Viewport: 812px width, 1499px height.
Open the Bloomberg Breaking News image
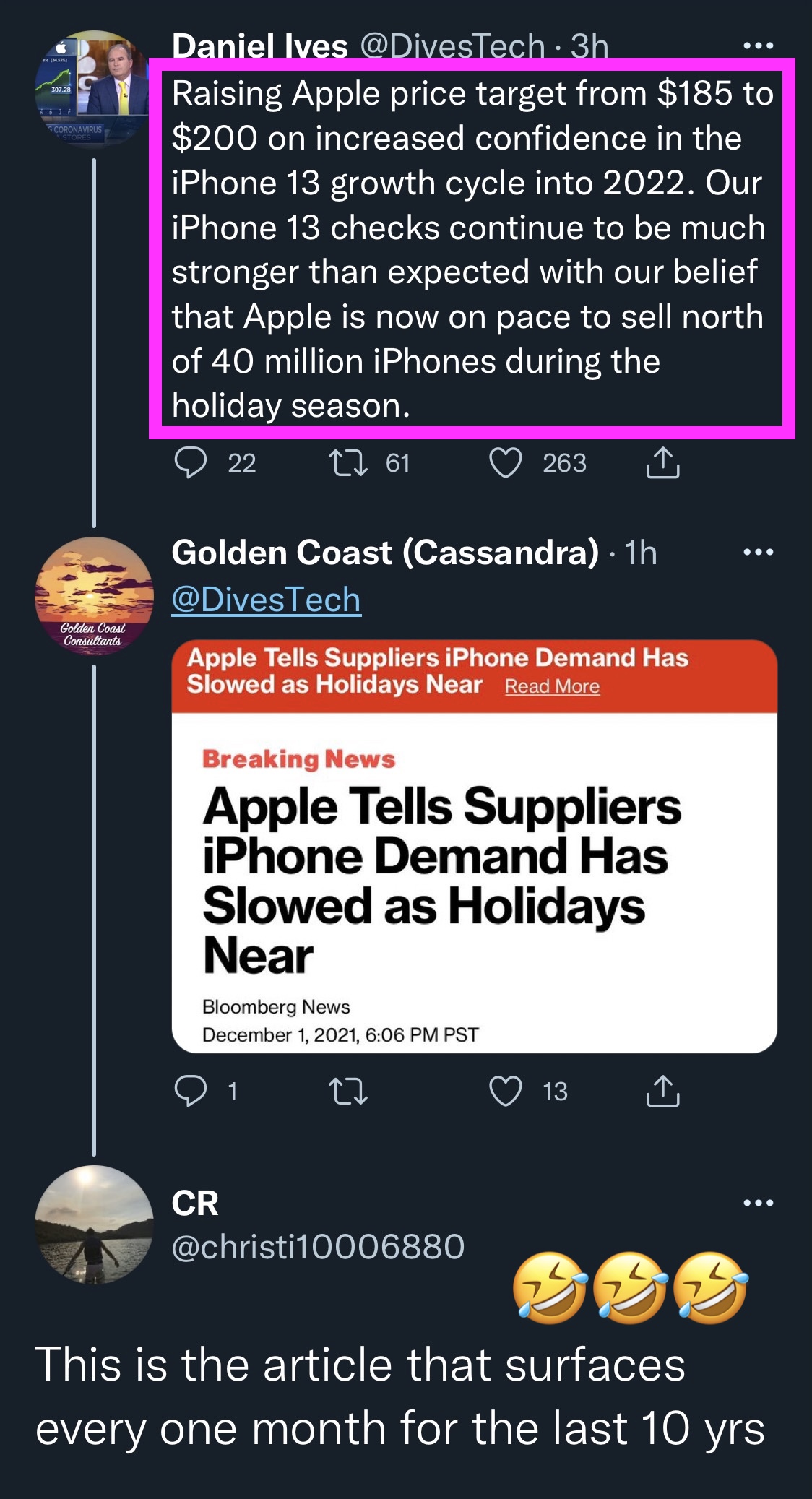click(x=474, y=881)
